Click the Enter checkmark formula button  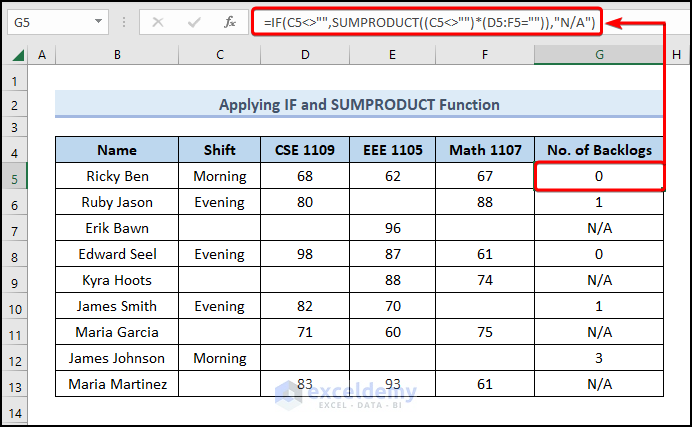194,21
